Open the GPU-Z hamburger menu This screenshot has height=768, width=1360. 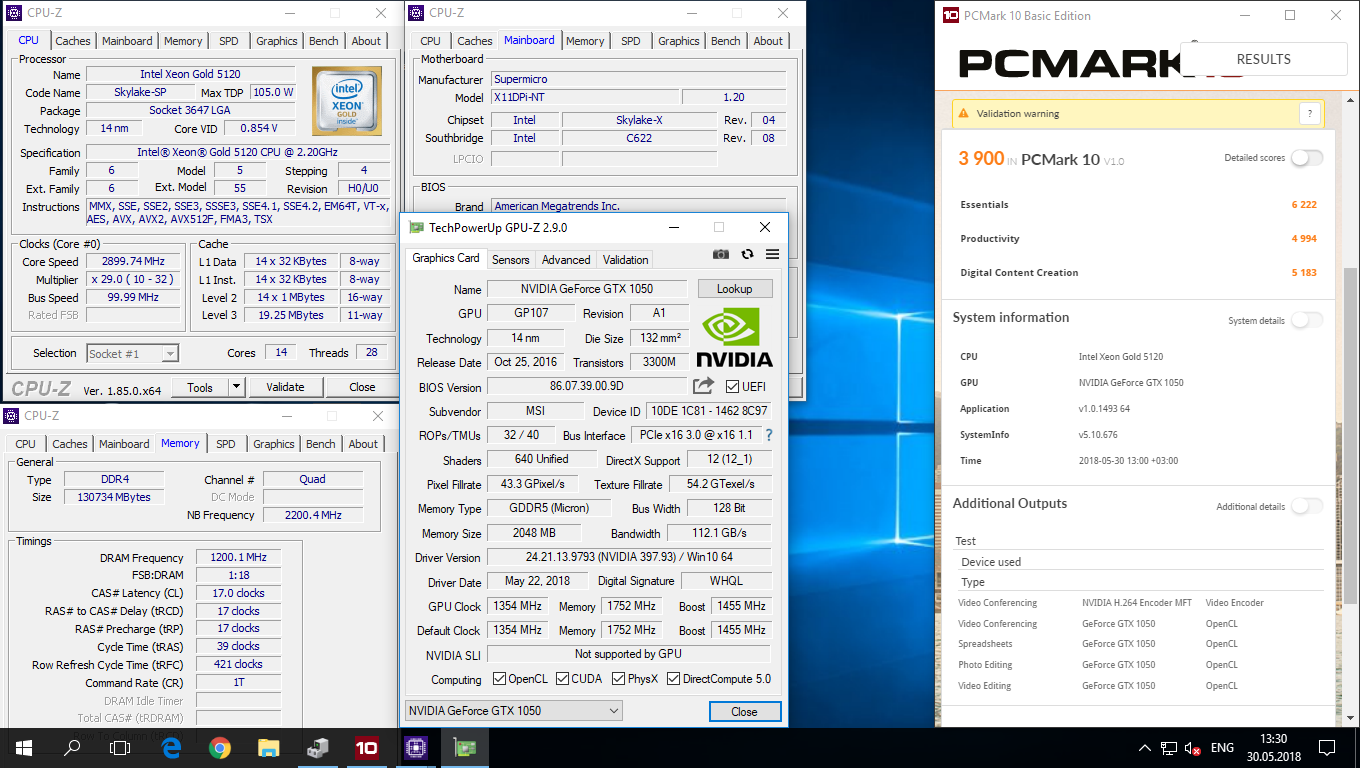click(x=772, y=255)
